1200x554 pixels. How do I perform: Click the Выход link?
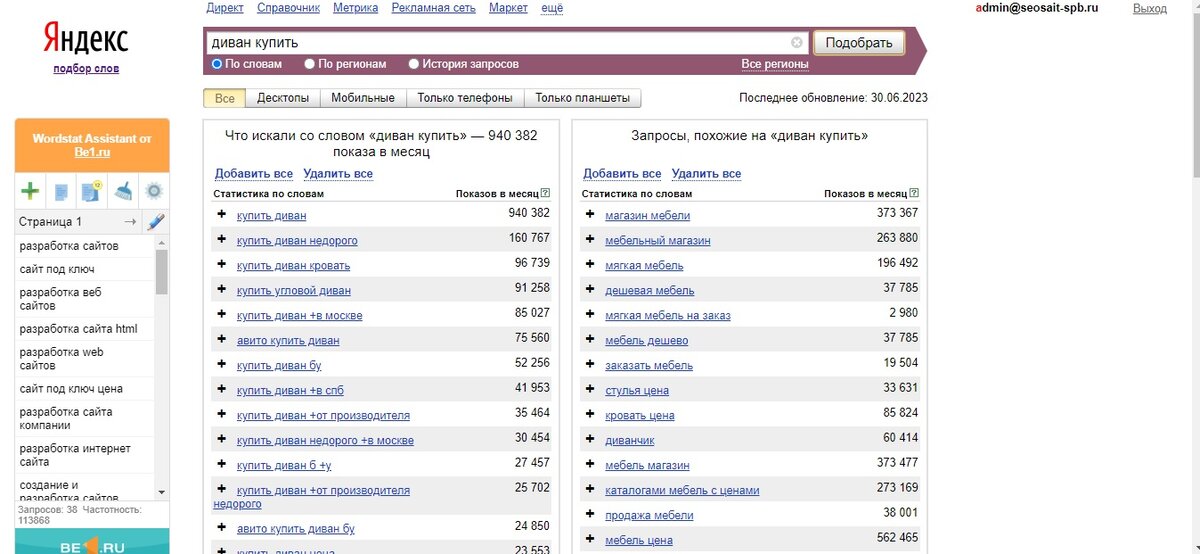point(1150,8)
